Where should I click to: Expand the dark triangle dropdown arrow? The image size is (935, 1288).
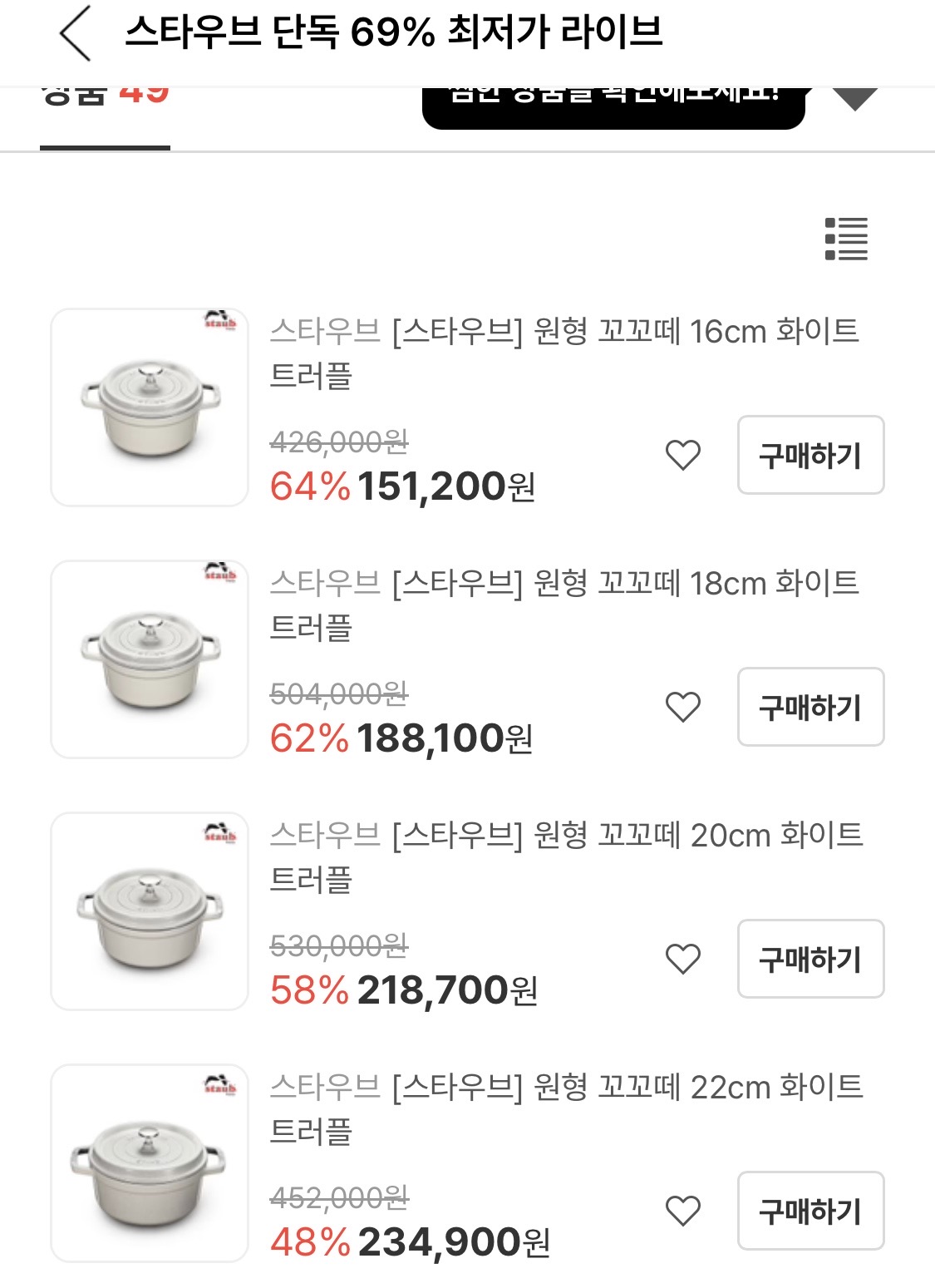[x=854, y=100]
